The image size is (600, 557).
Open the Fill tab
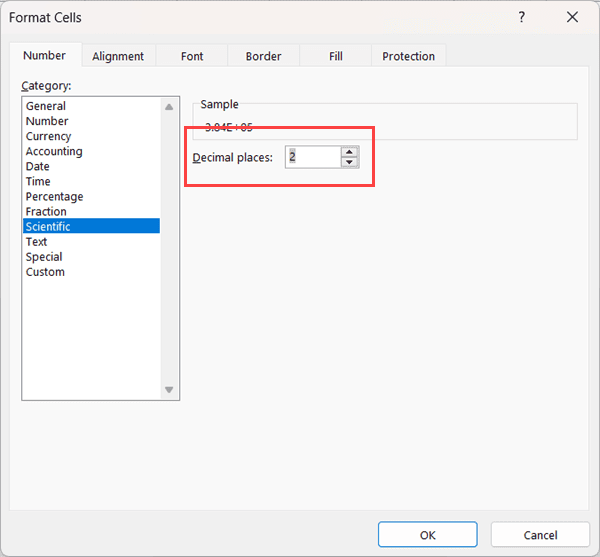pyautogui.click(x=336, y=57)
